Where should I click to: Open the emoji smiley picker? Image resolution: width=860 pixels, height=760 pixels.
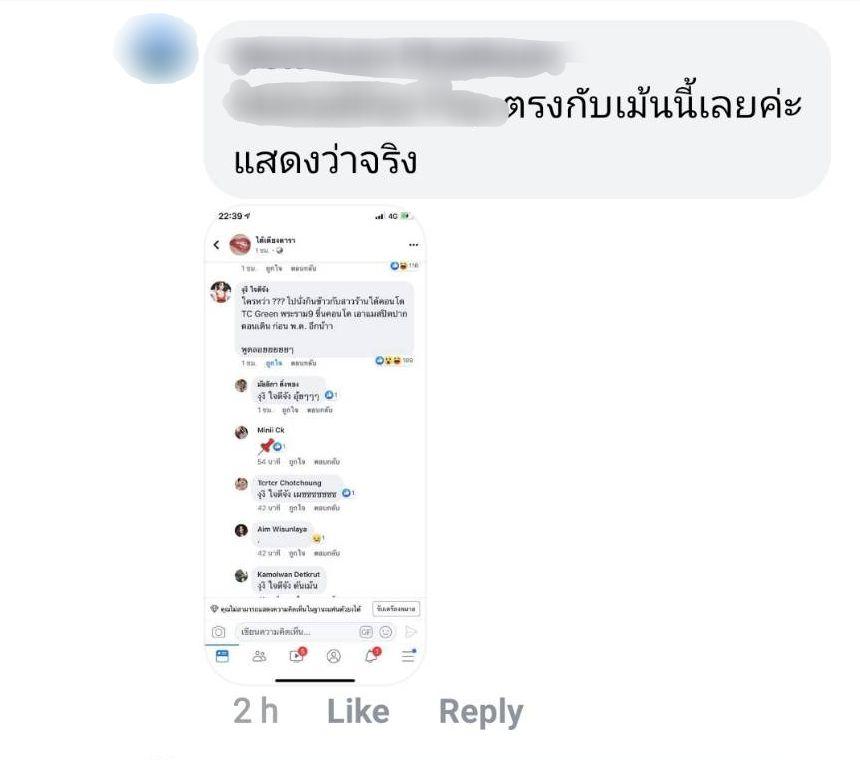click(386, 632)
